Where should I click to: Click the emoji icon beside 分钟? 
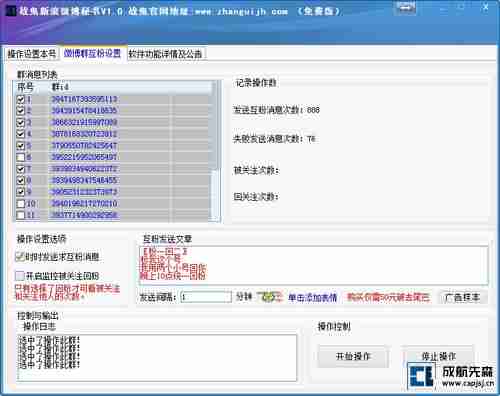click(x=270, y=296)
